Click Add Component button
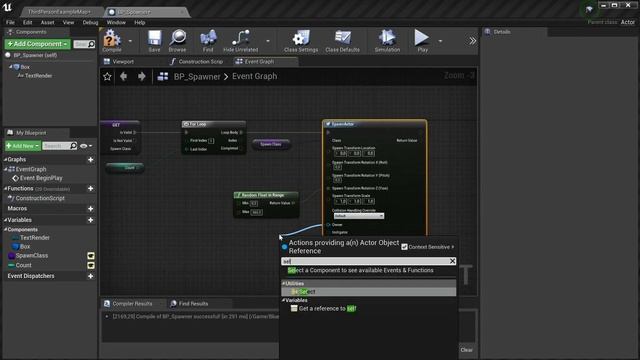The height and width of the screenshot is (360, 640). point(38,44)
